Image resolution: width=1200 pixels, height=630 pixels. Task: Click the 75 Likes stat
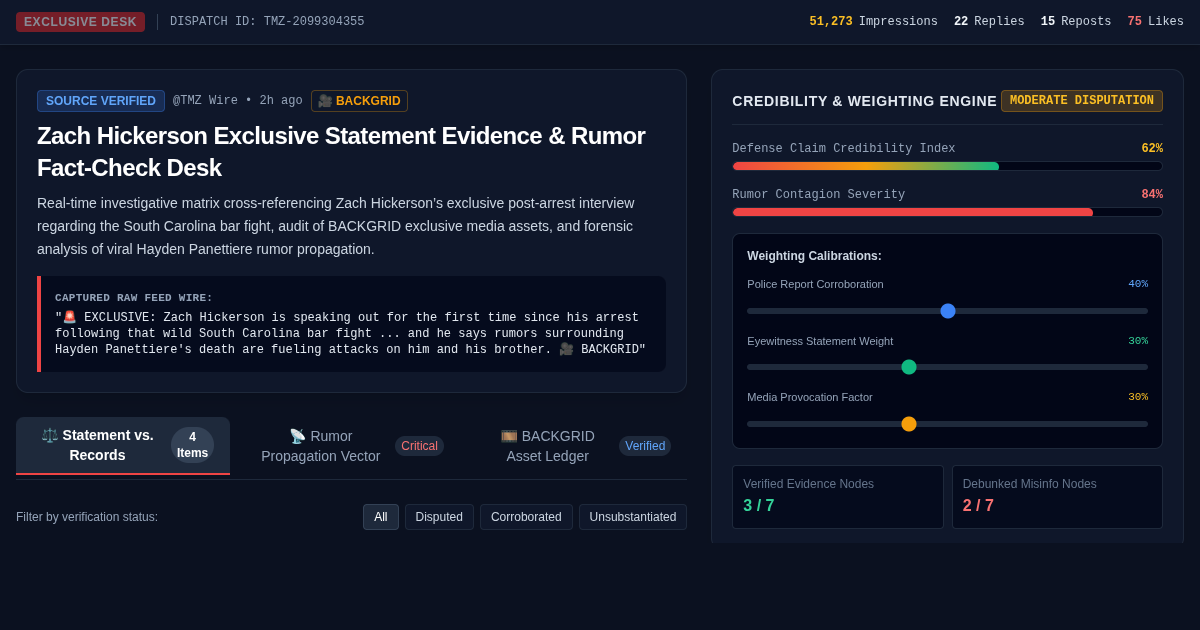click(x=1156, y=22)
